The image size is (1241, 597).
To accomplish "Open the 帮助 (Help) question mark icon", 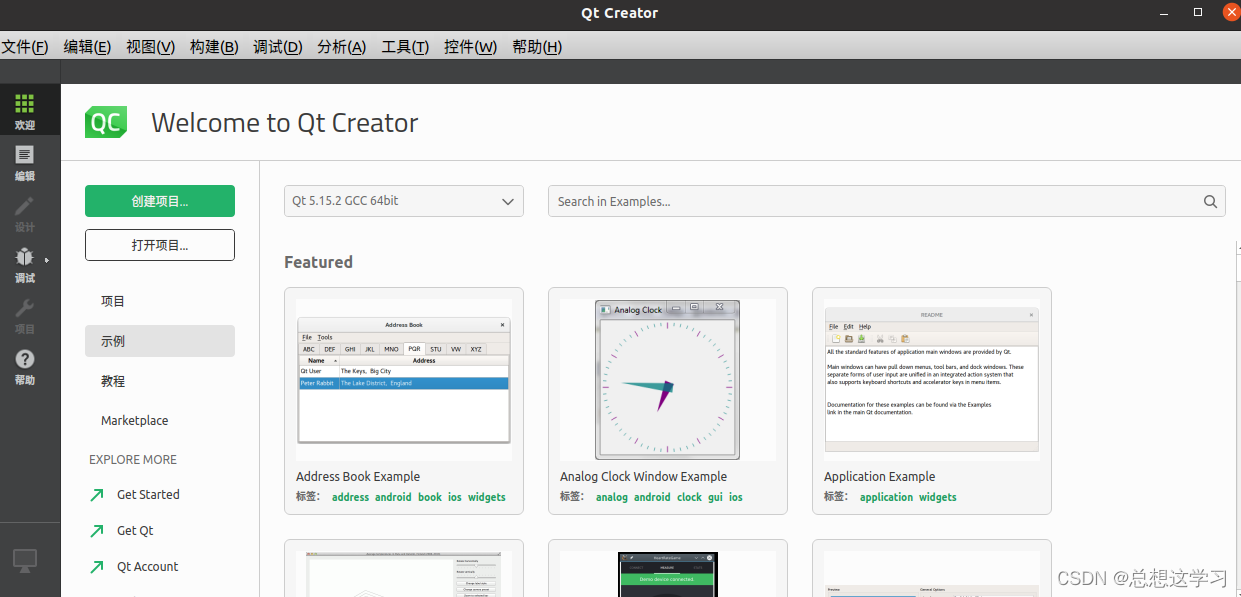I will pyautogui.click(x=24, y=362).
